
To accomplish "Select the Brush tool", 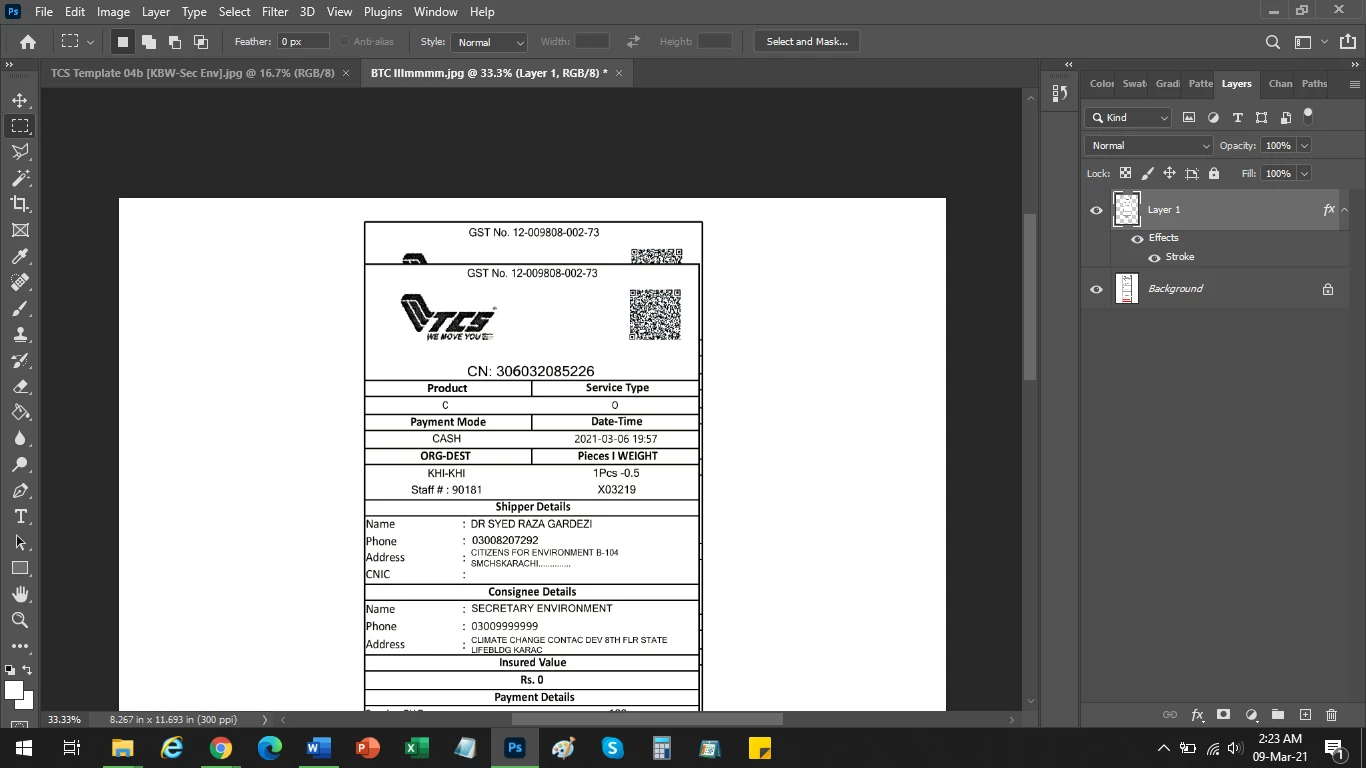I will 20,308.
